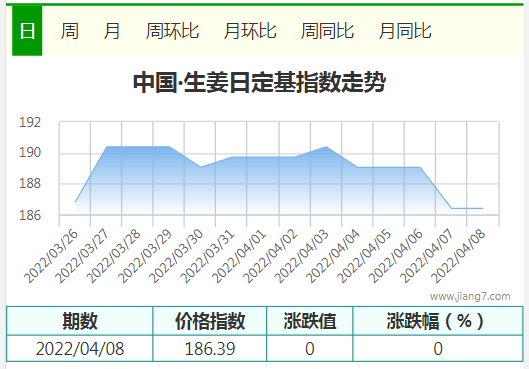The height and width of the screenshot is (369, 529).
Task: Click the 190 y-axis label
Action: point(30,152)
